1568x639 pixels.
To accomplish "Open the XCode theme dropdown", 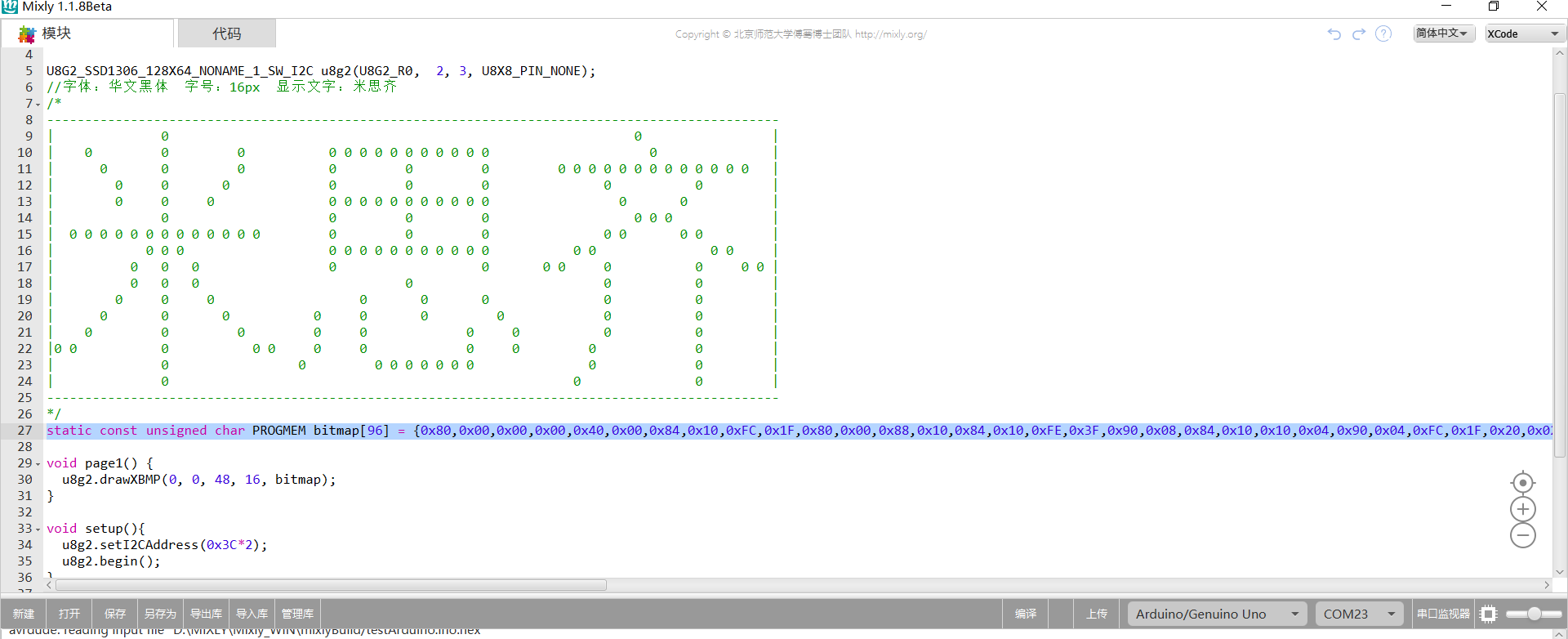I will click(1524, 34).
